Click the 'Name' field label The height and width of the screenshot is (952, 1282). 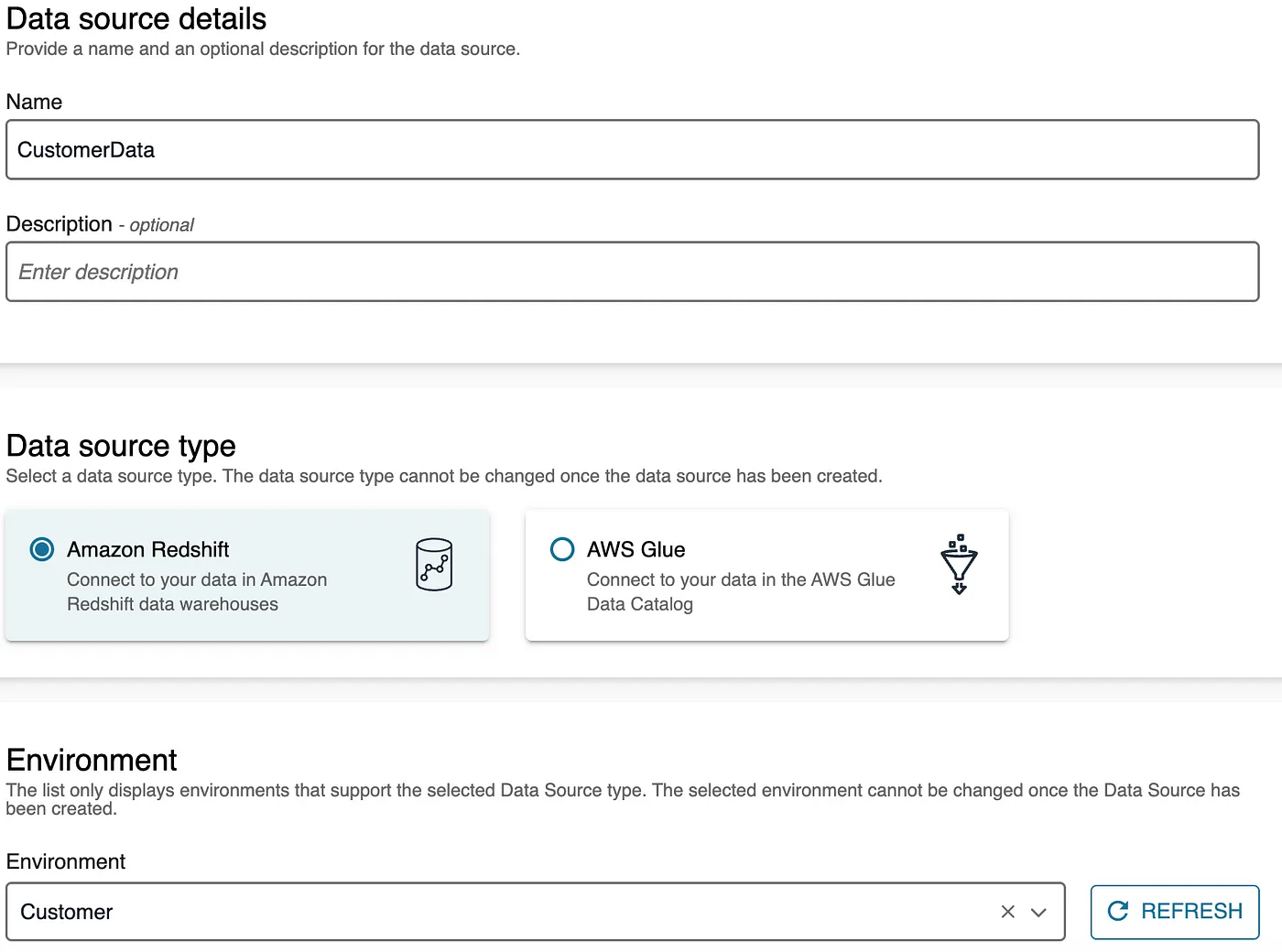click(x=34, y=103)
